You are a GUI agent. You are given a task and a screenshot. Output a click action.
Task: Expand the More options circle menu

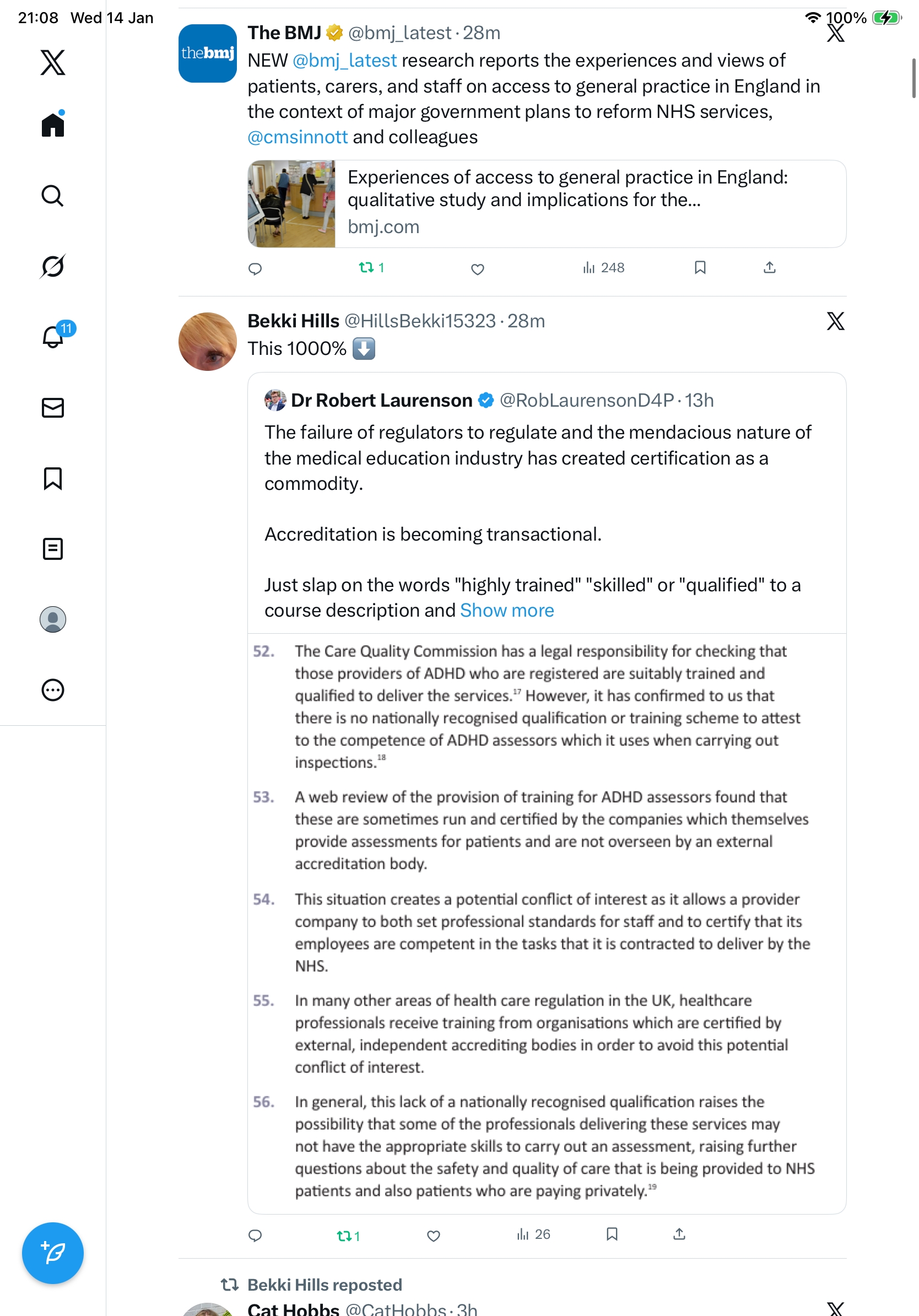coord(53,689)
